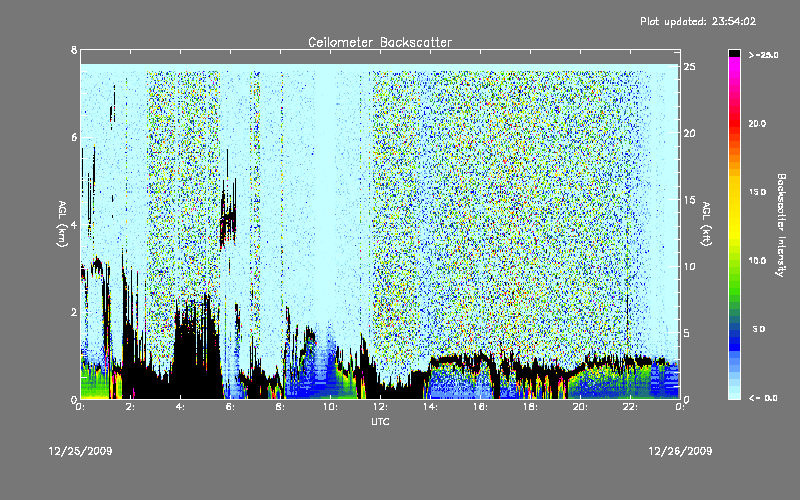Click the 10 kft tick label on right axis
The width and height of the screenshot is (800, 500).
point(689,266)
